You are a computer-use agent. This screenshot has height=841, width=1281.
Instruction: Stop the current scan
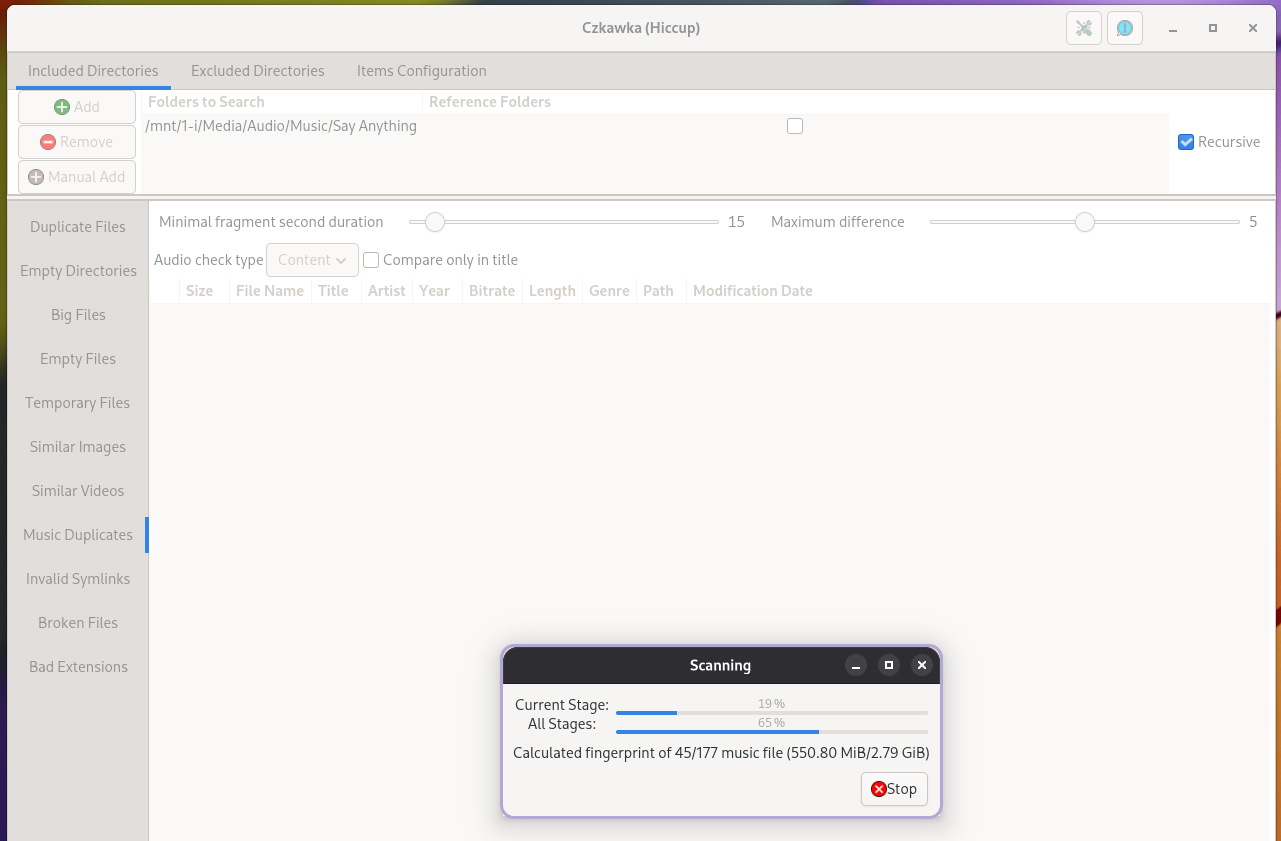(894, 789)
